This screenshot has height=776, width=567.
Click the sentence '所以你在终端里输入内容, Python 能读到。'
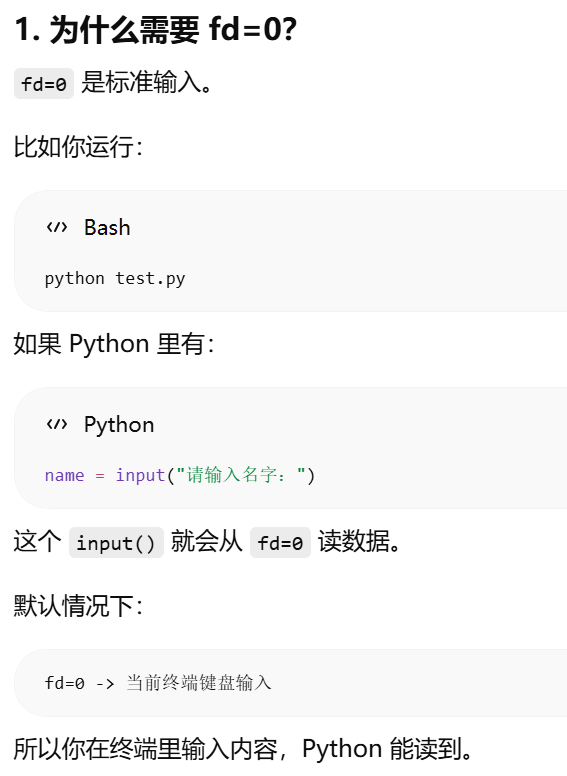[x=243, y=749]
